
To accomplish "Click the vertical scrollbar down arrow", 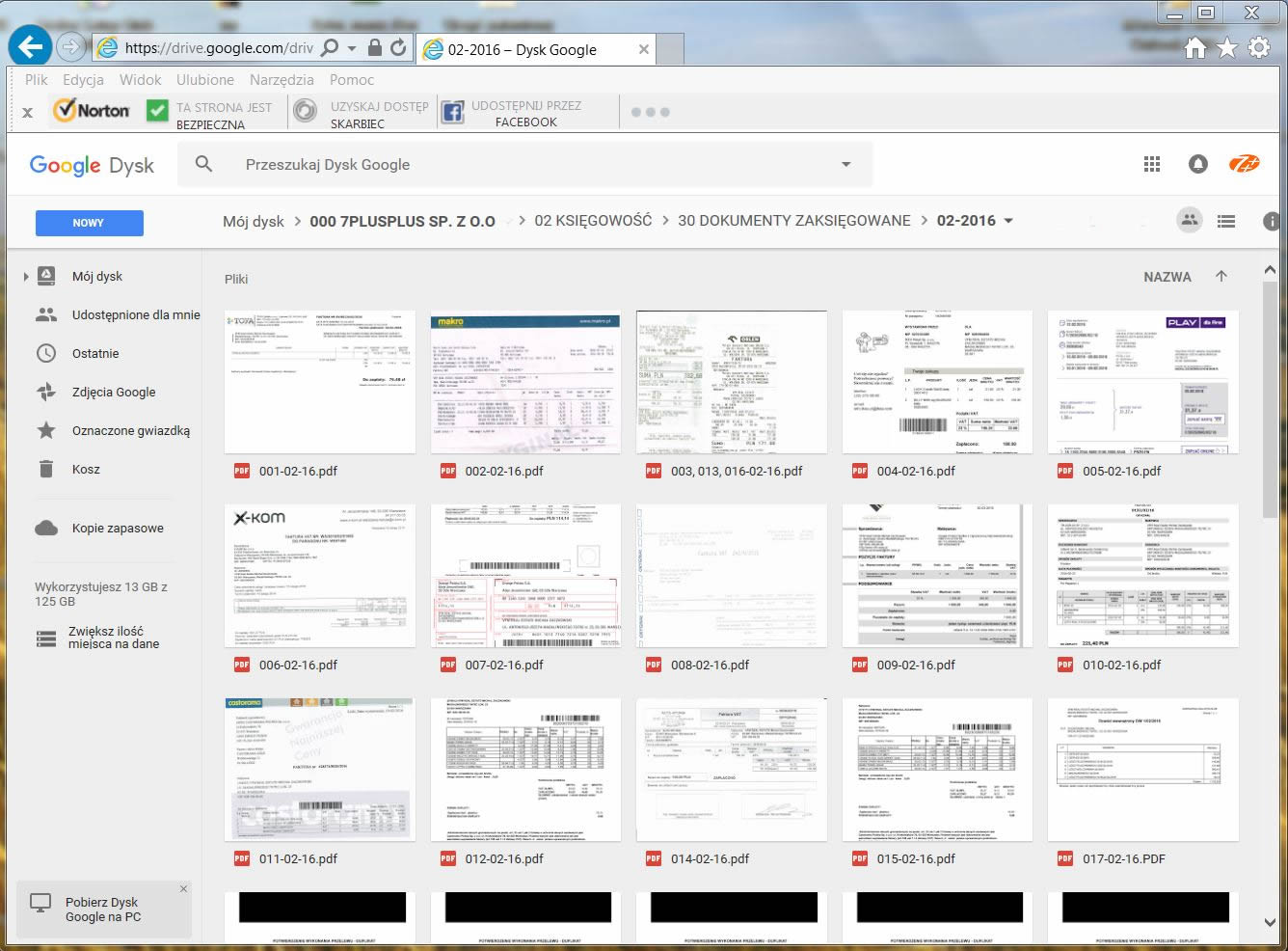I will tap(1270, 923).
